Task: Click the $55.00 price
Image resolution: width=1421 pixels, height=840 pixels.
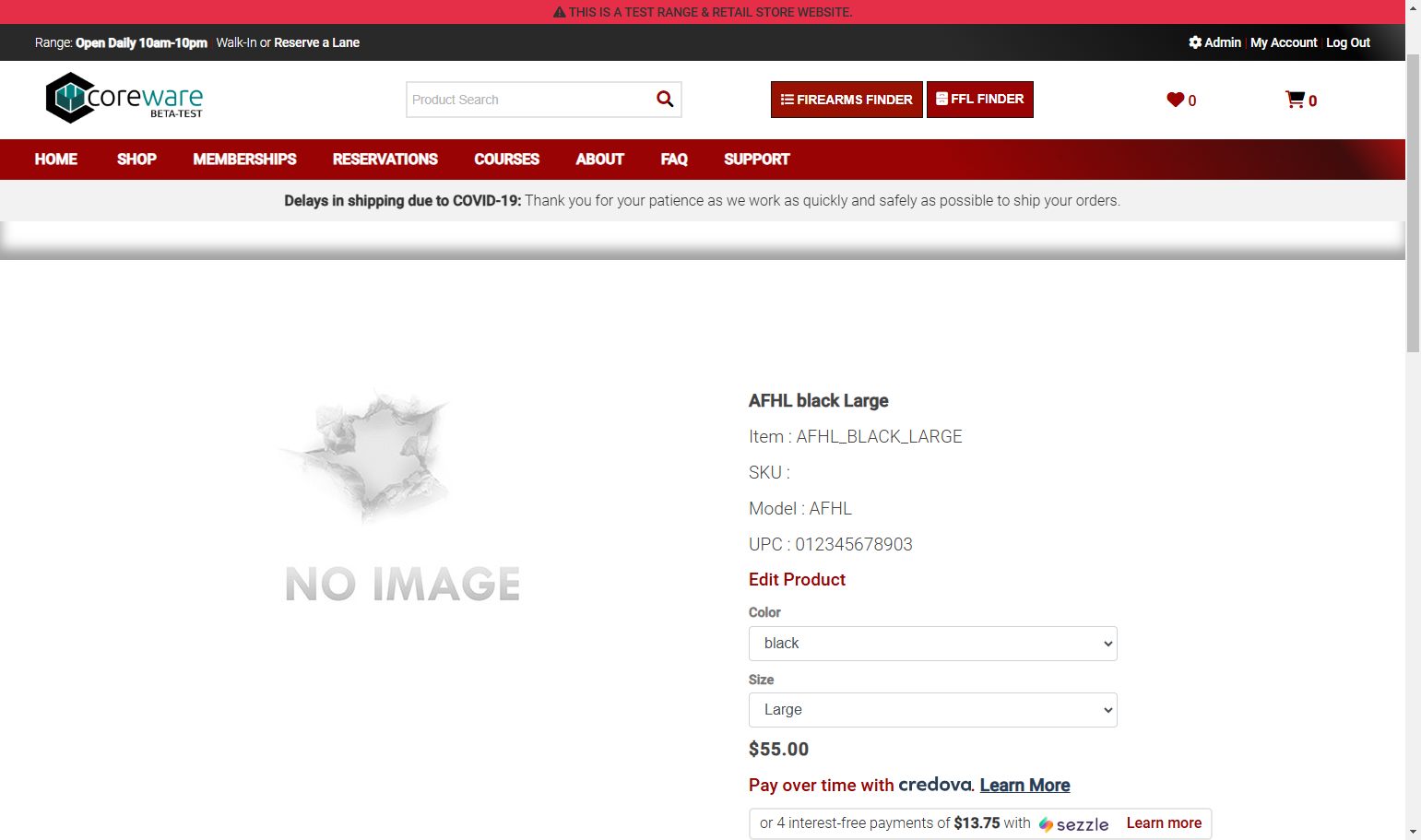Action: point(778,750)
